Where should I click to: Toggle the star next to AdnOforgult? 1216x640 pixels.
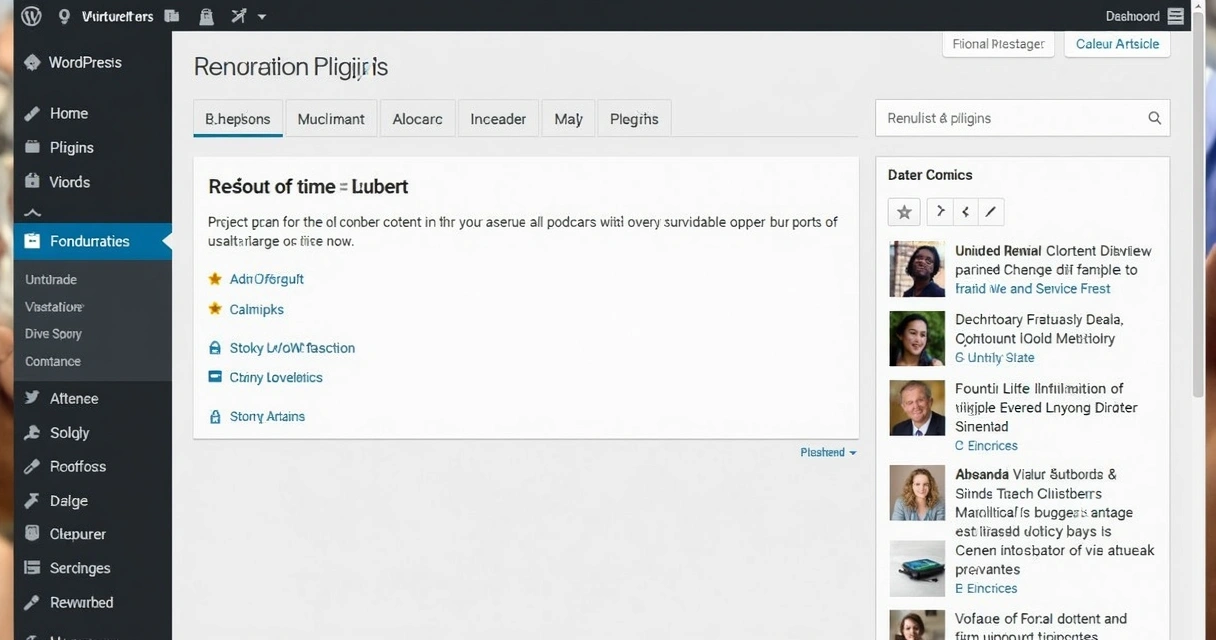click(214, 279)
